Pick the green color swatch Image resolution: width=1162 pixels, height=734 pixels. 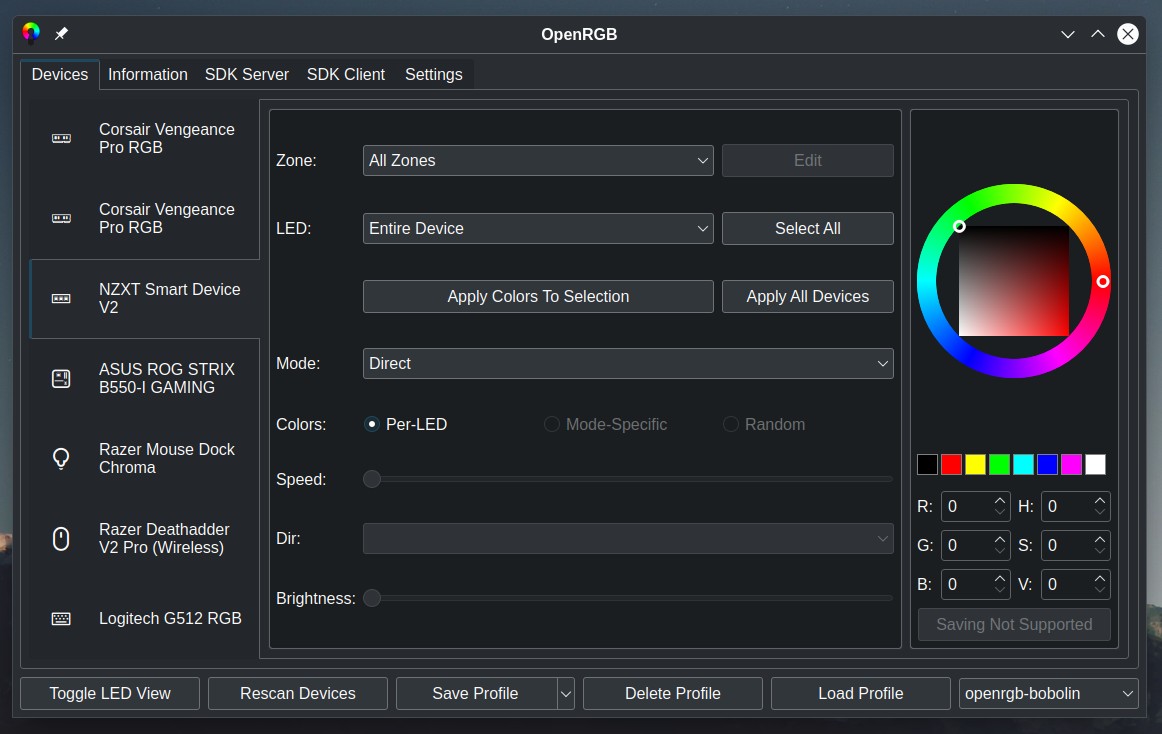(1000, 464)
